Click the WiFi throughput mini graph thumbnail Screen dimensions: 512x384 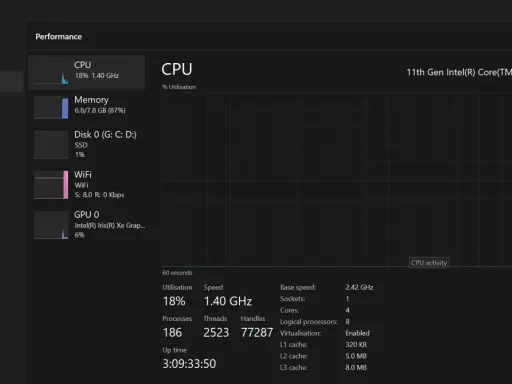pos(51,185)
